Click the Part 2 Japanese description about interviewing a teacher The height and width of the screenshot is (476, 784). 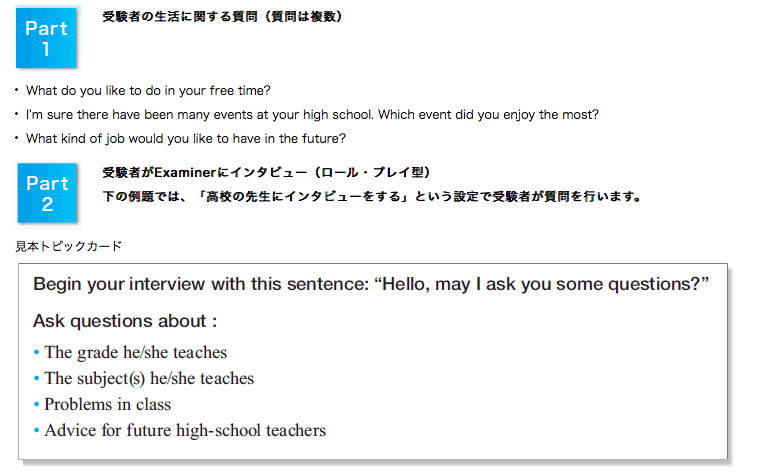point(372,196)
